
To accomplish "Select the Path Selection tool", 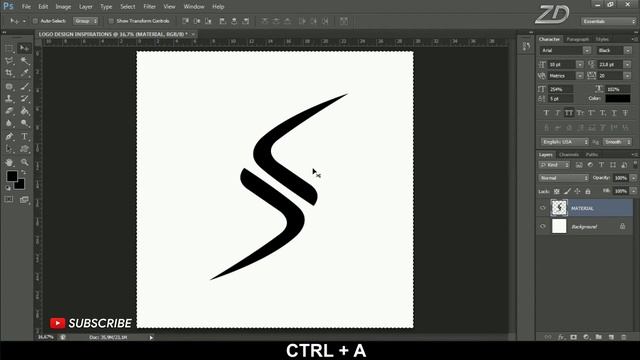I will (9, 149).
